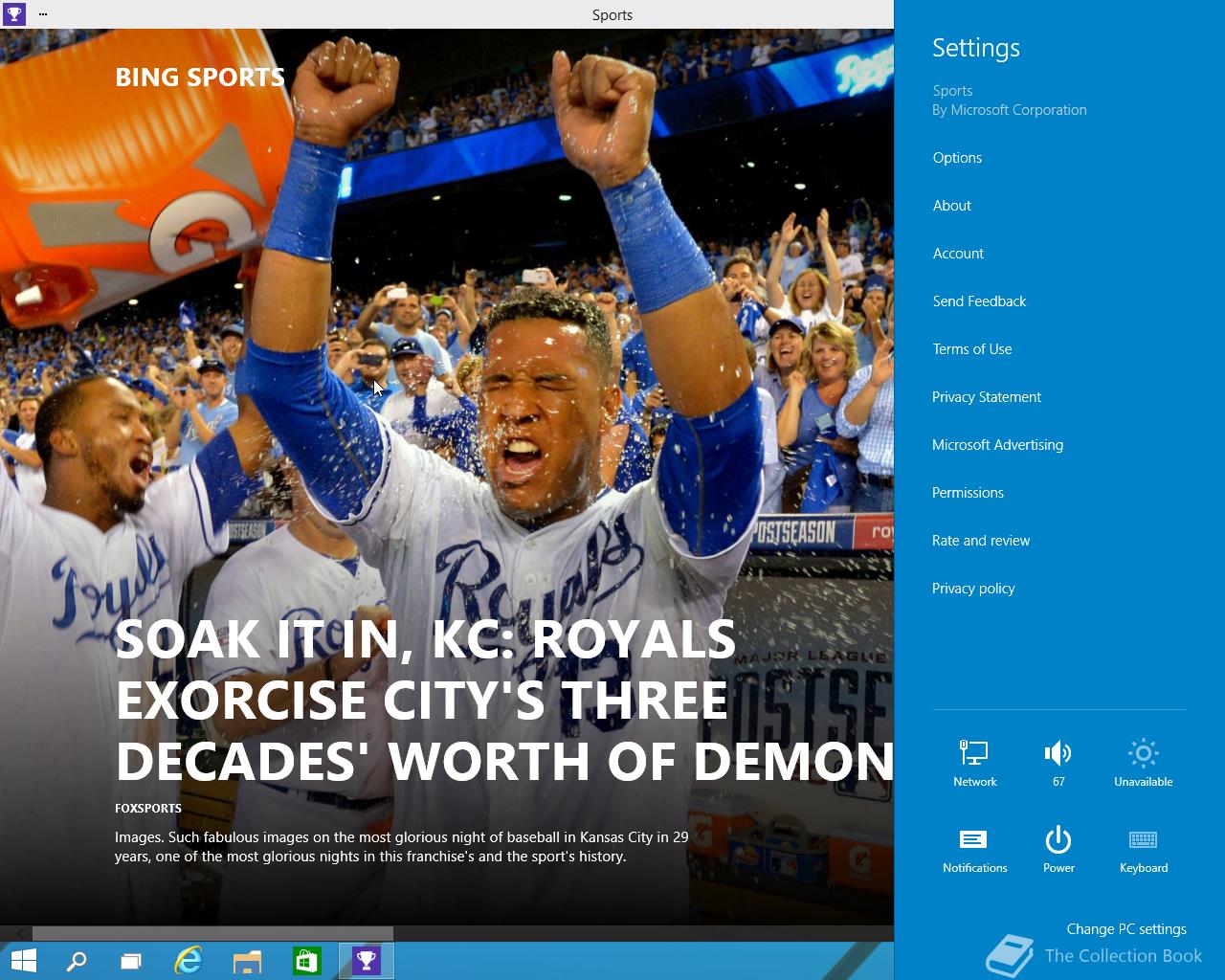Click Change PC settings link
Screen dimensions: 1225x980
coord(1126,929)
